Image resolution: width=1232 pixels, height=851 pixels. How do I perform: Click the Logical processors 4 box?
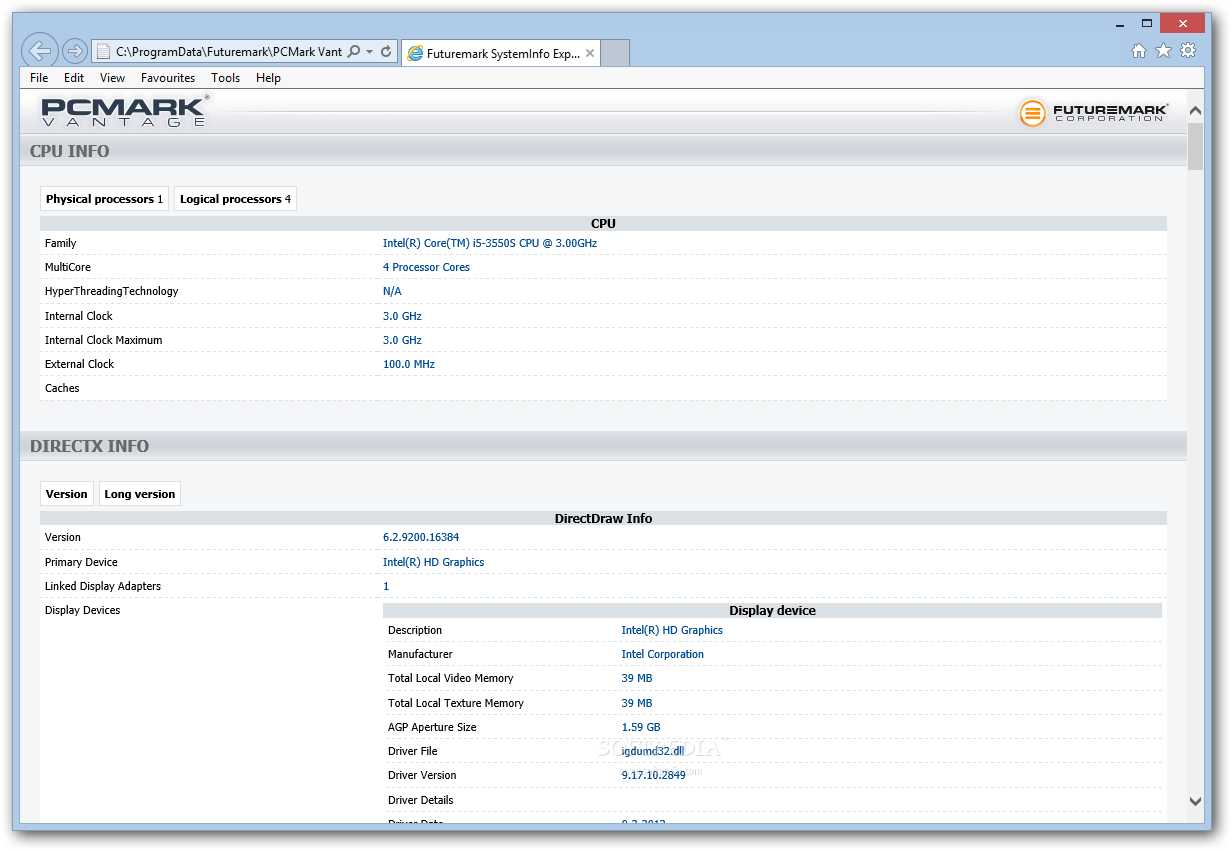click(x=235, y=199)
